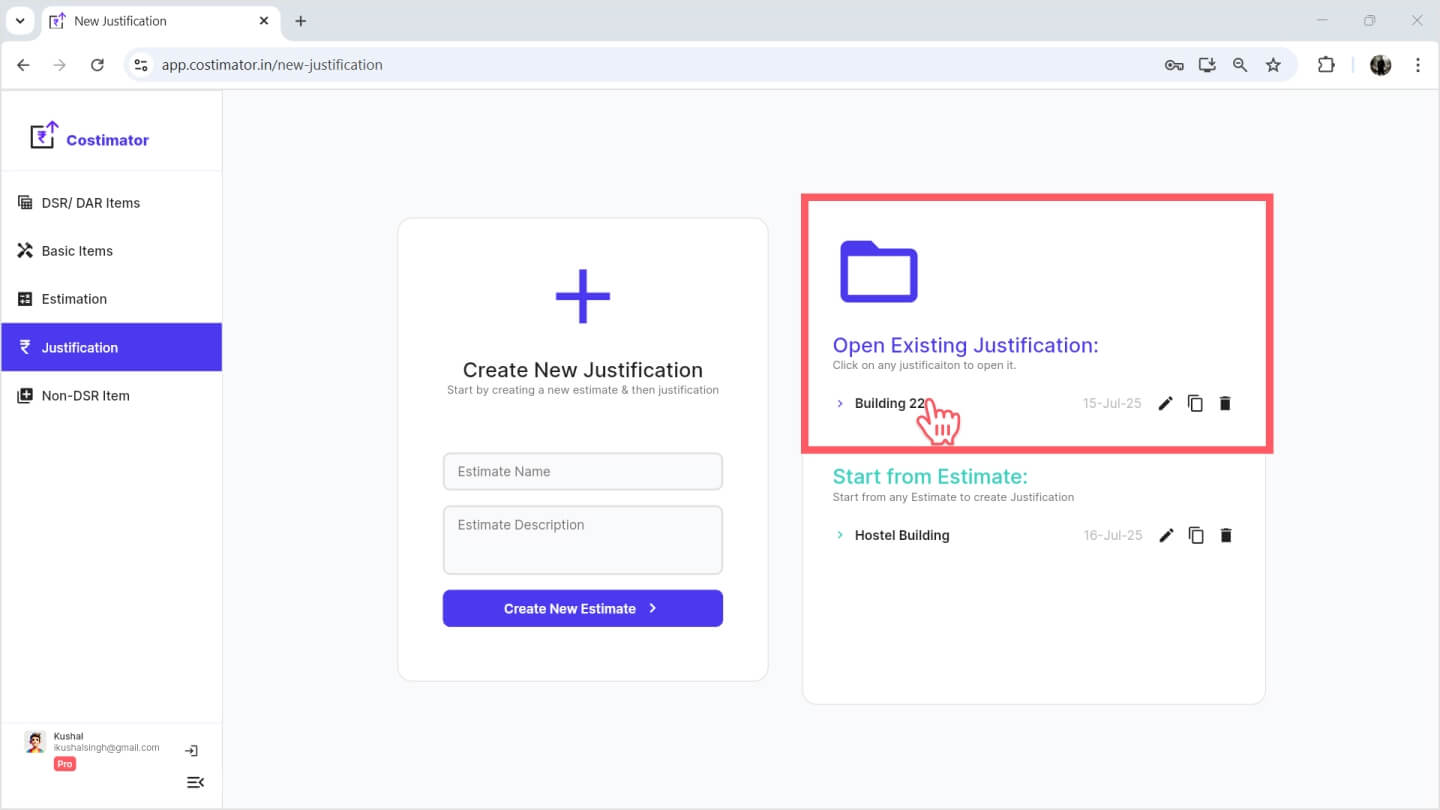Go to Estimation section
This screenshot has width=1440, height=810.
111,299
